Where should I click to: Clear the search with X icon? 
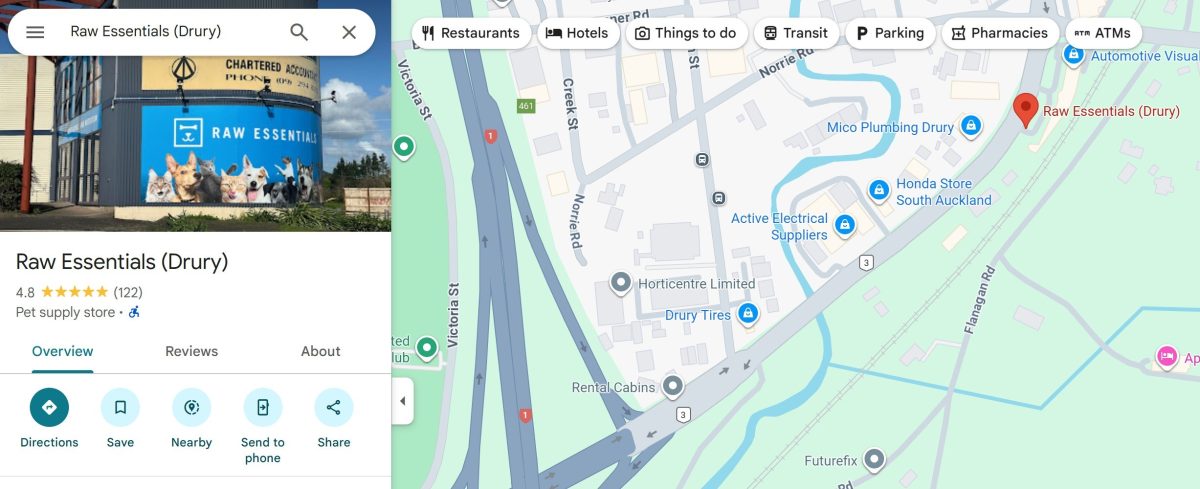pos(349,32)
